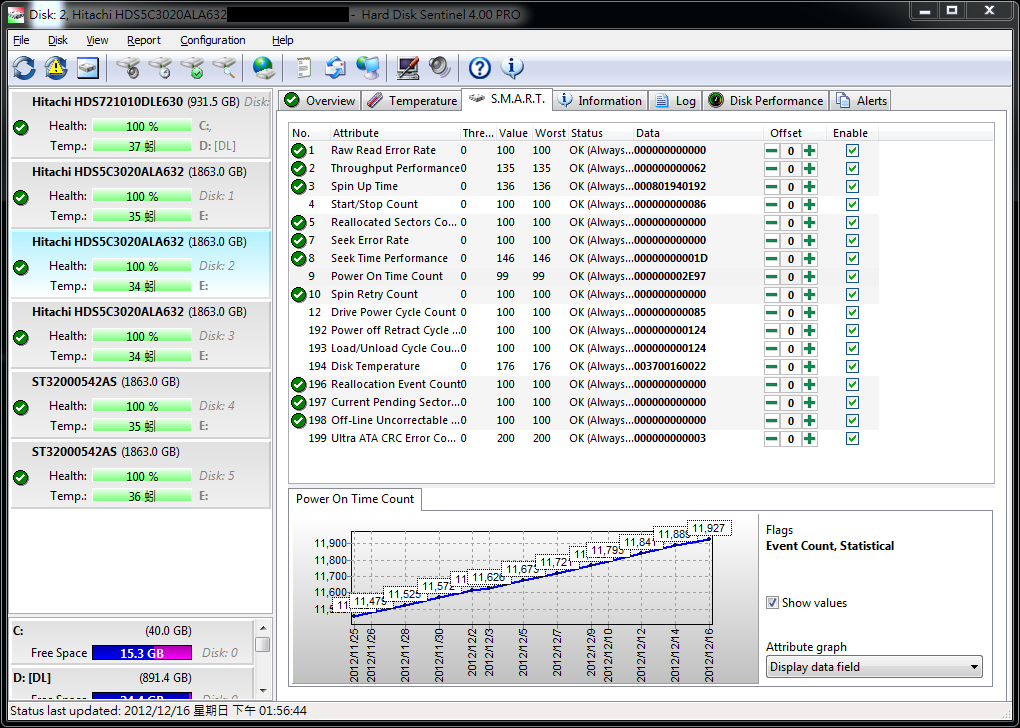Image resolution: width=1020 pixels, height=728 pixels.
Task: Uncheck the Show values checkbox
Action: (x=772, y=602)
